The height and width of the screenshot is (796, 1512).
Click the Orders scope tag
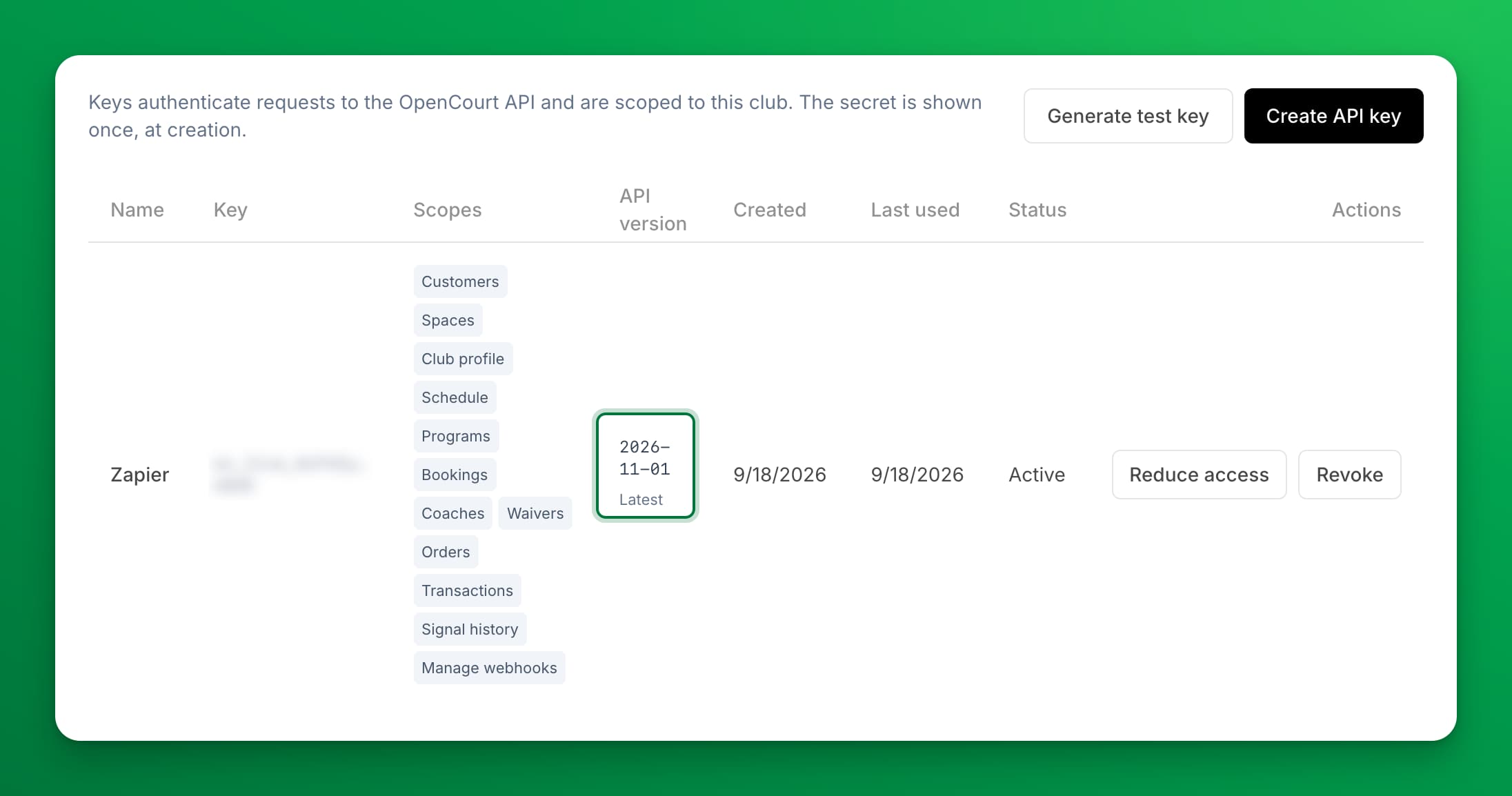[446, 552]
